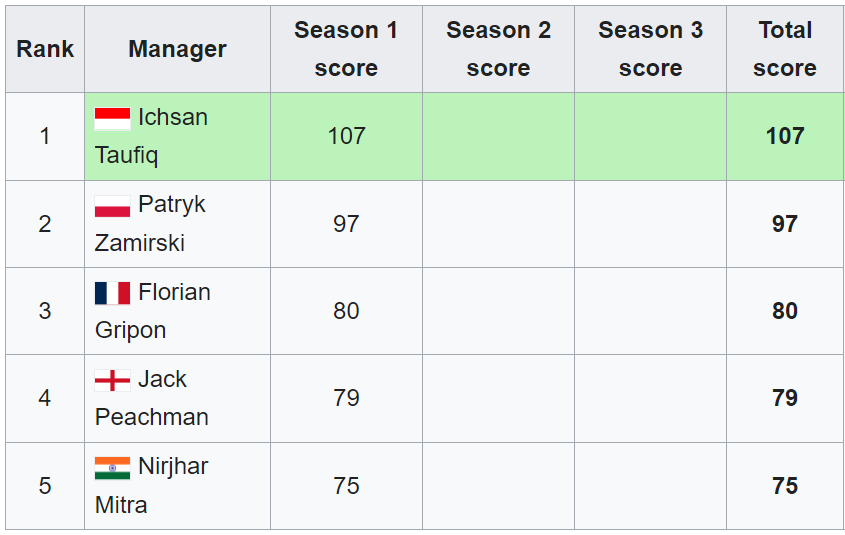Click the Total score column header

pos(785,49)
